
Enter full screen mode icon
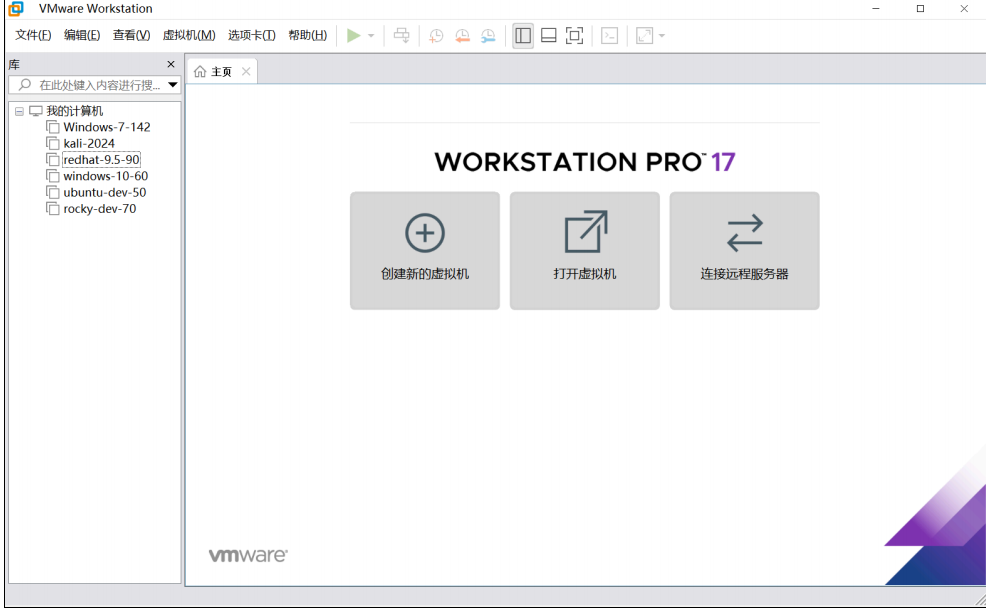[x=574, y=36]
